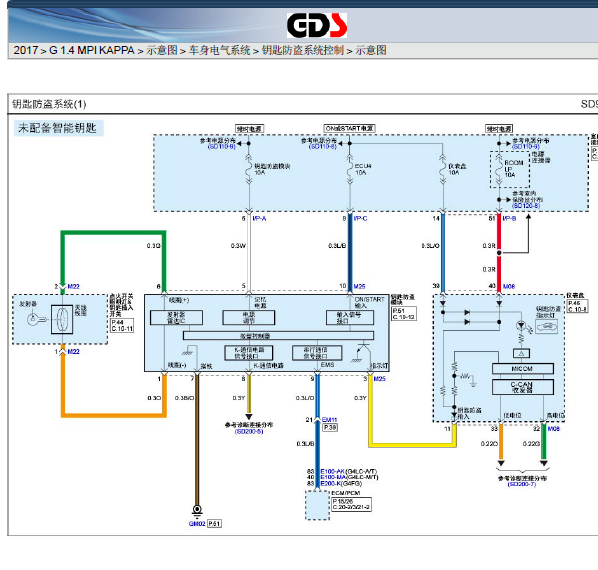Image resolution: width=598 pixels, height=570 pixels.
Task: Open SD110-6 link beside 钥匙防盗模块 10A fuse
Action: [x=222, y=147]
